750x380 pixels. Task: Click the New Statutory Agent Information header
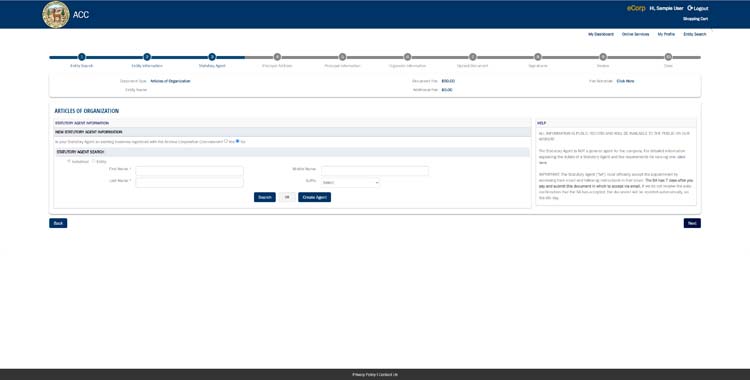pos(292,132)
